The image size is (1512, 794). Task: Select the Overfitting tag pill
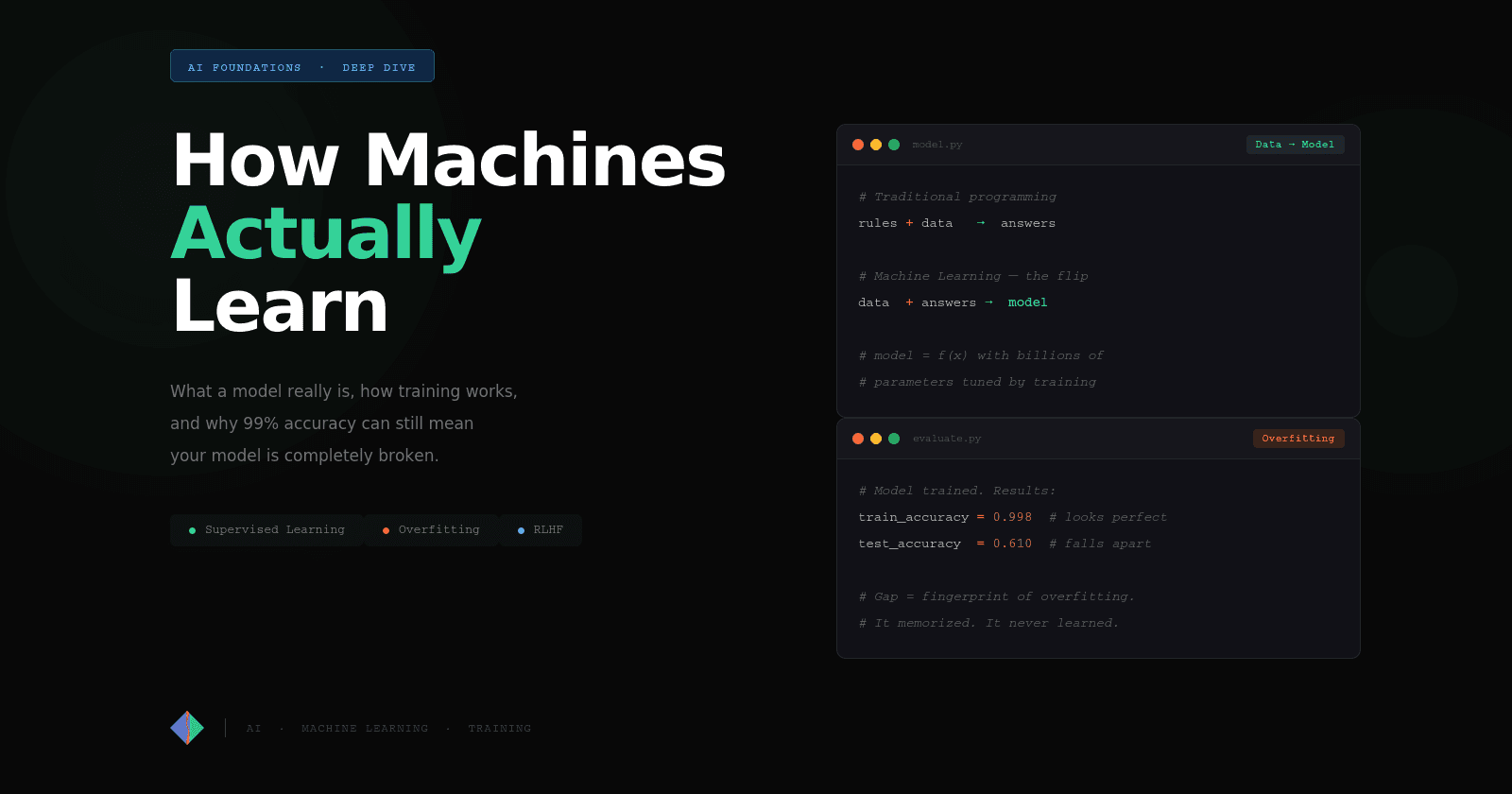(431, 530)
